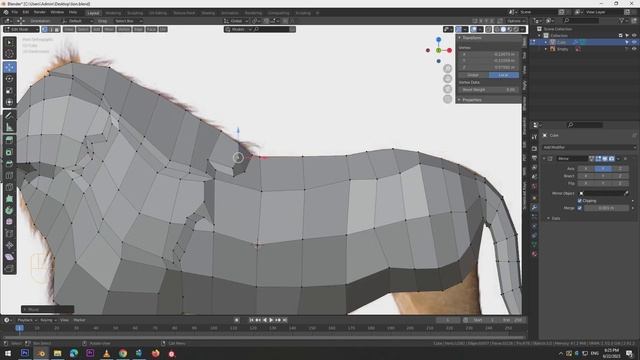
Task: Select the Poly Build tool
Action: (9, 199)
